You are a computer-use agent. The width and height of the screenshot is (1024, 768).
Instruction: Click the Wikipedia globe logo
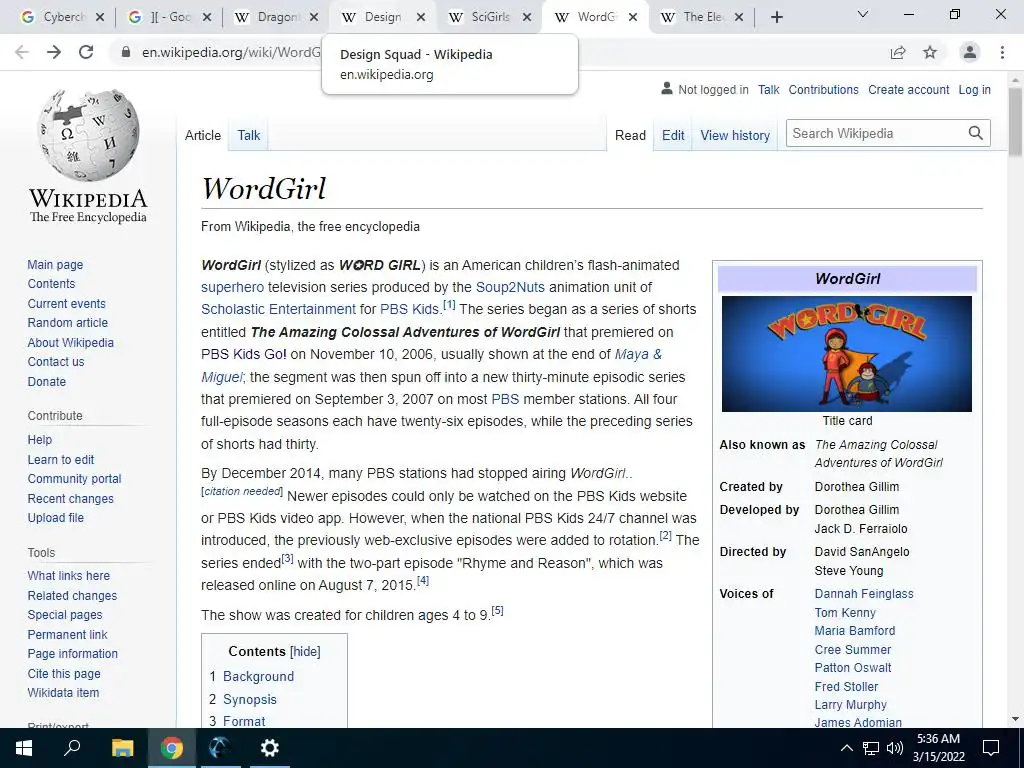tap(88, 135)
